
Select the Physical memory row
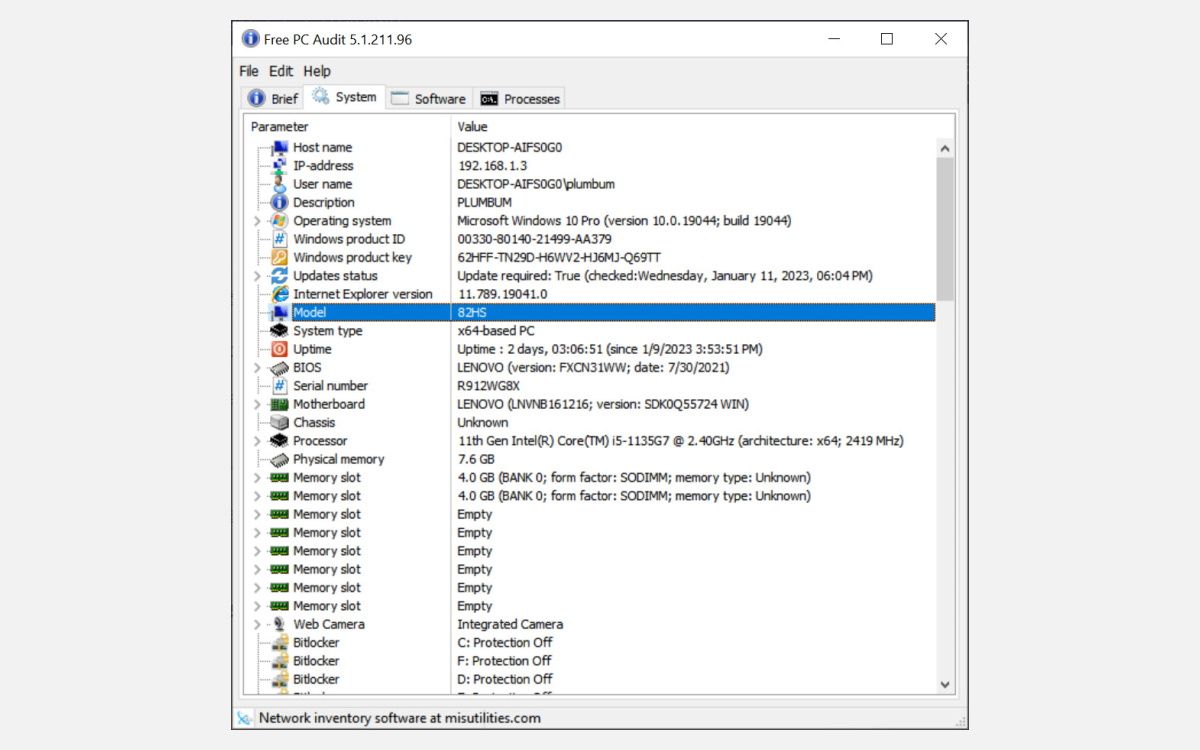[x=340, y=459]
